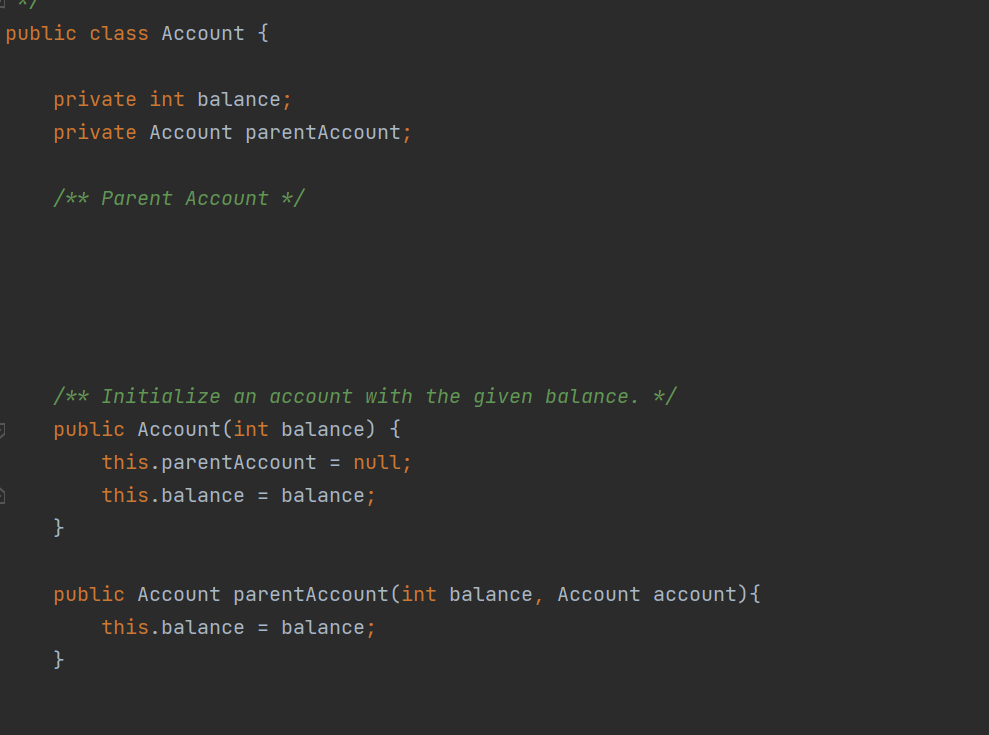Click the closing brace of parentAccount method

59,659
